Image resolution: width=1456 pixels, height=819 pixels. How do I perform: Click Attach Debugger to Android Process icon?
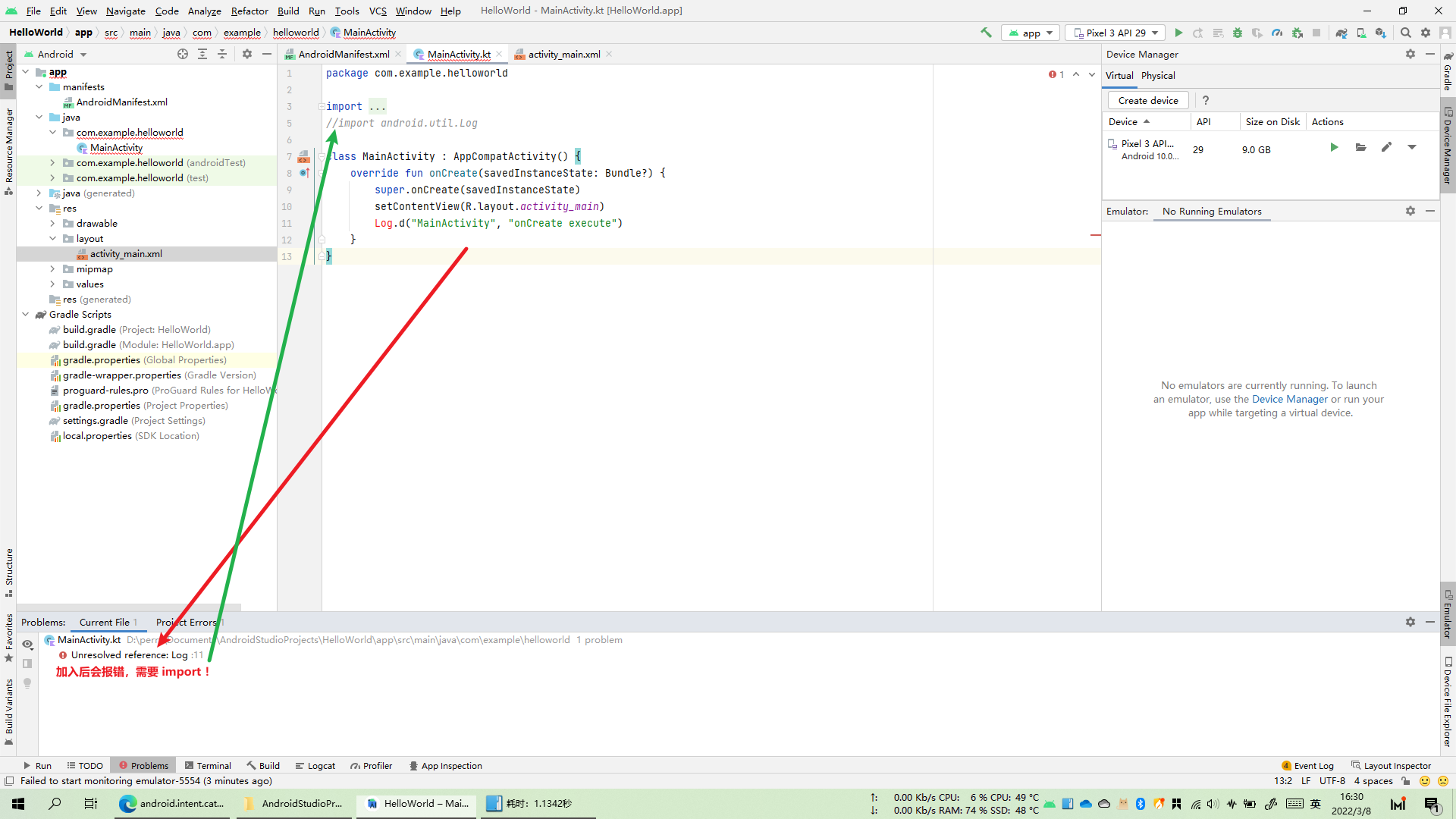1298,33
